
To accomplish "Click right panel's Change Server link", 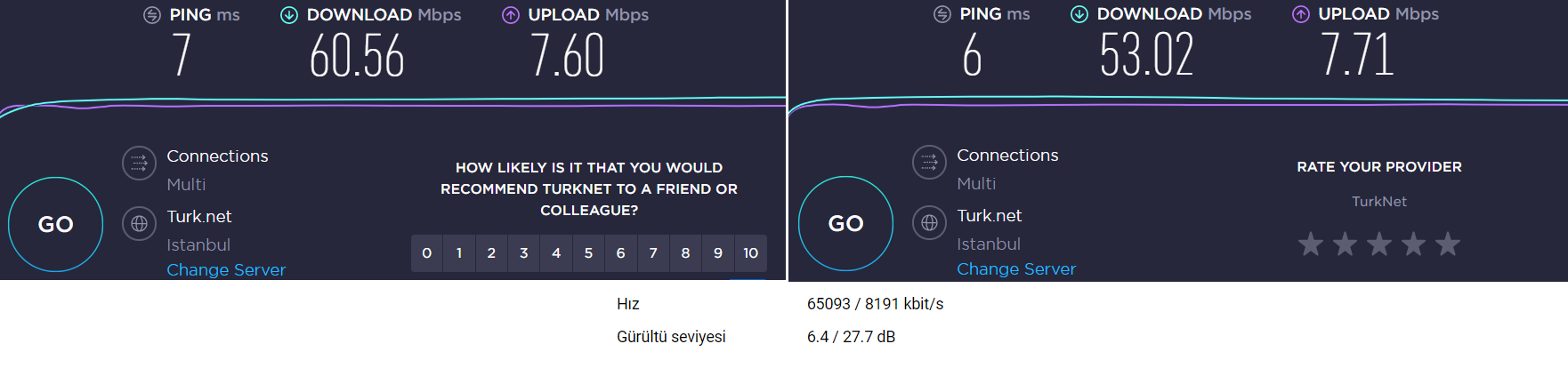I will pyautogui.click(x=1016, y=268).
